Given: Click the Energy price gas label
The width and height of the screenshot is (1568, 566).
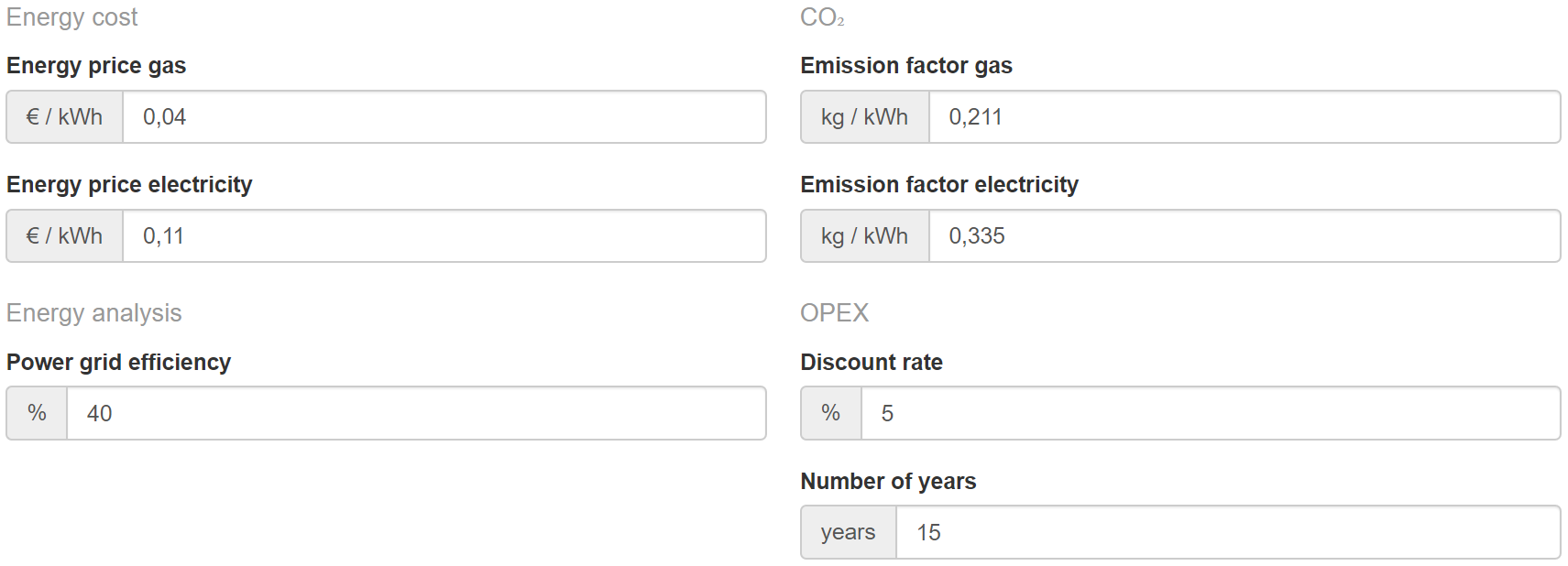Looking at the screenshot, I should pos(96,66).
